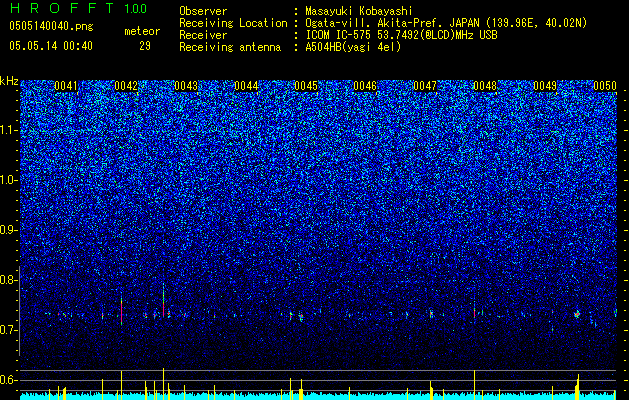The height and width of the screenshot is (400, 629).
Task: Click the version number 1.00
Action: pyautogui.click(x=136, y=9)
